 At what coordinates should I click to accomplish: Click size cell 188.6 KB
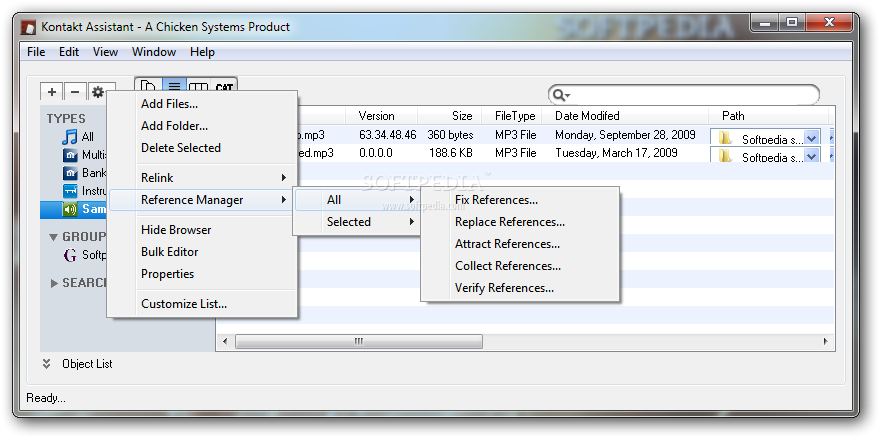click(451, 153)
